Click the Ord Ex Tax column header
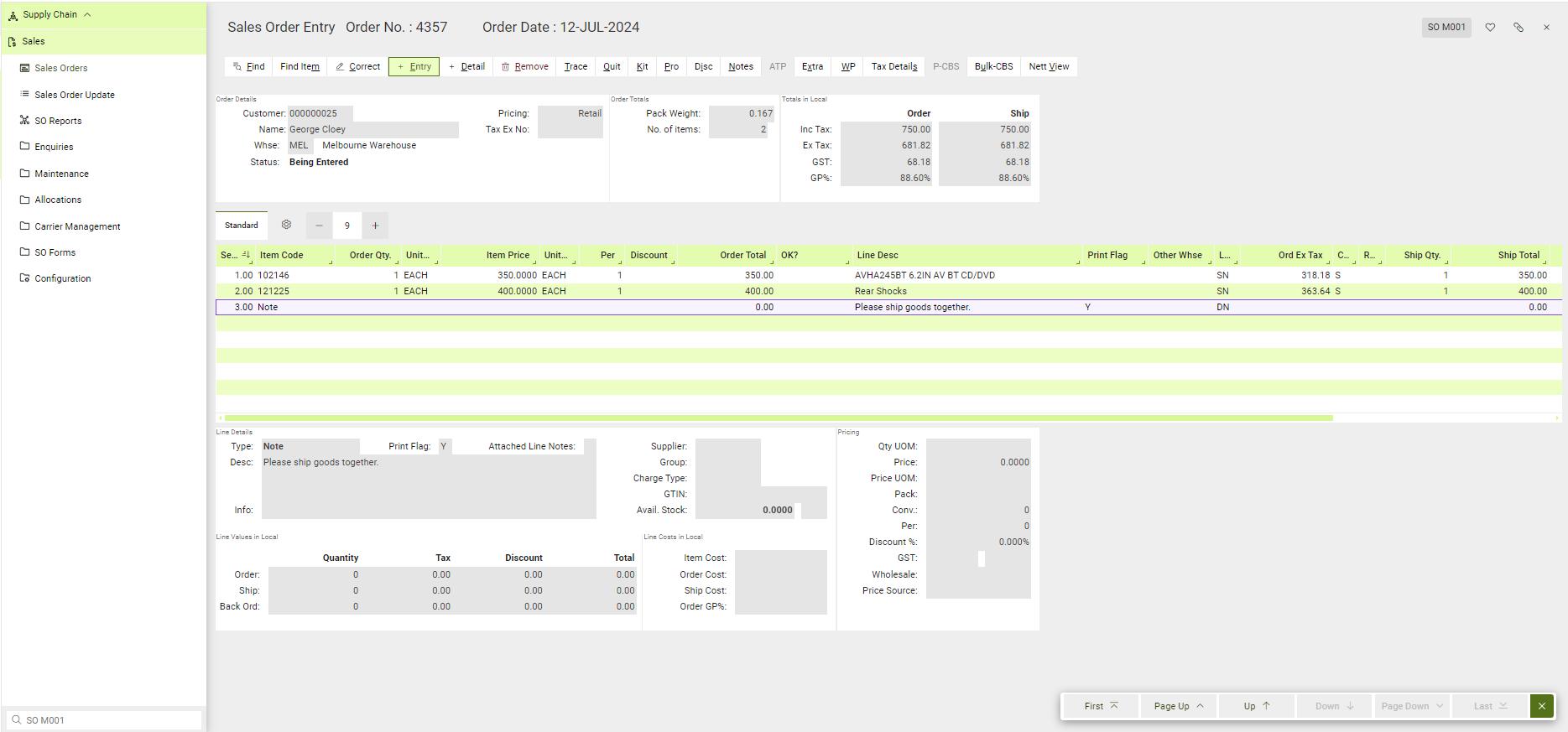Screen dimensions: 1568x732 click(x=1286, y=255)
